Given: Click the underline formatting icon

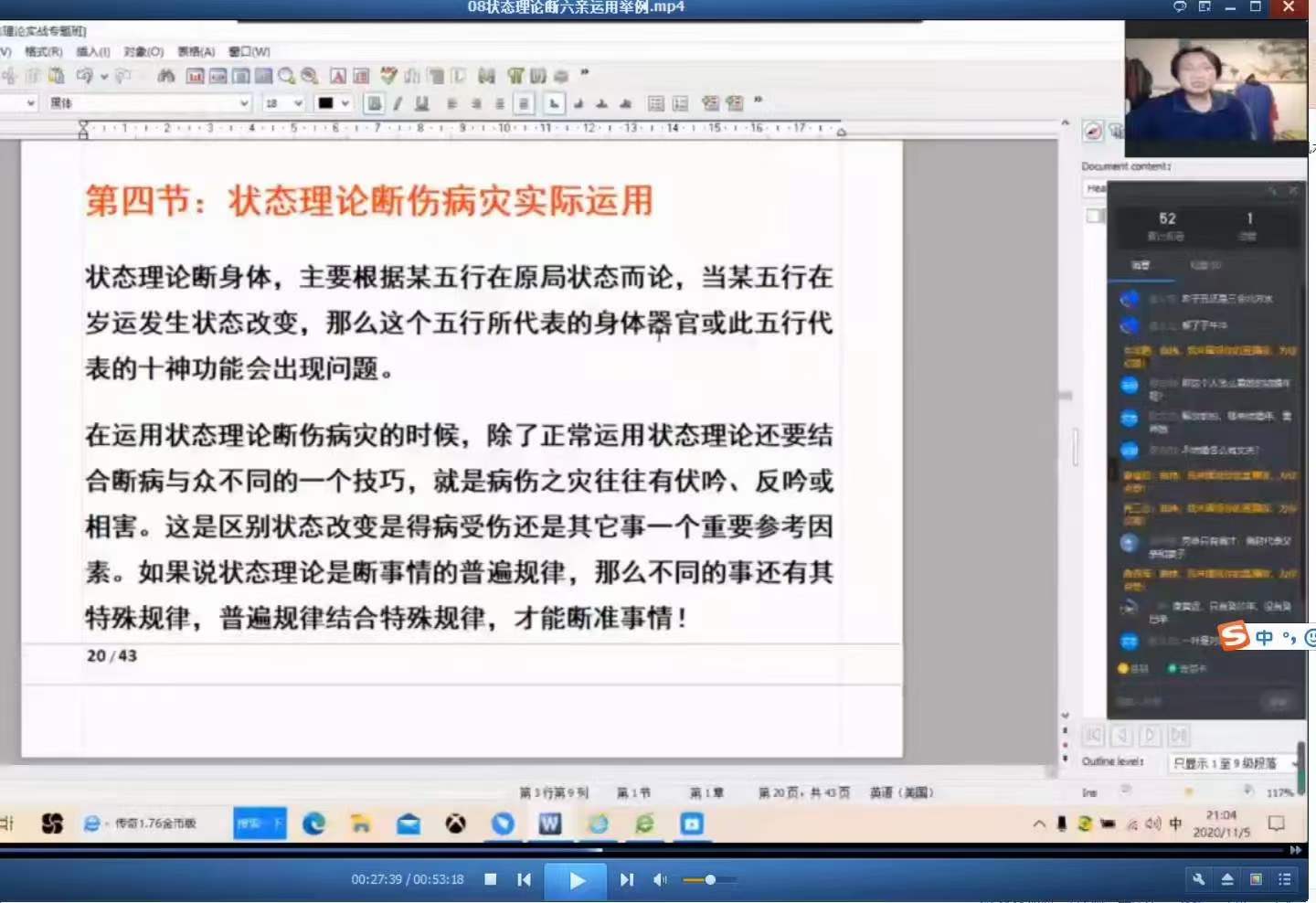Looking at the screenshot, I should point(421,103).
